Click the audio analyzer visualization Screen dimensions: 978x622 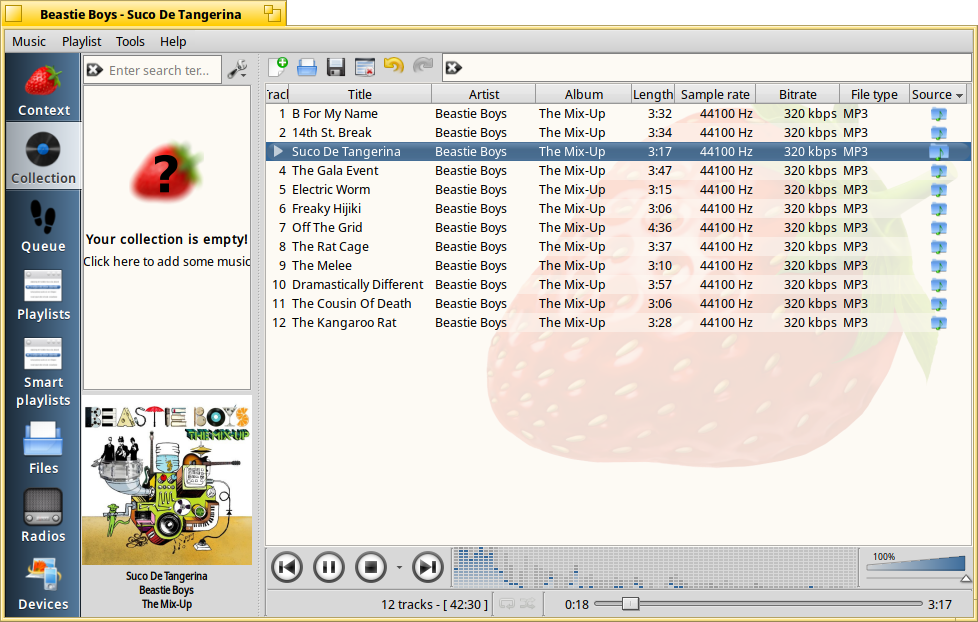click(x=653, y=567)
